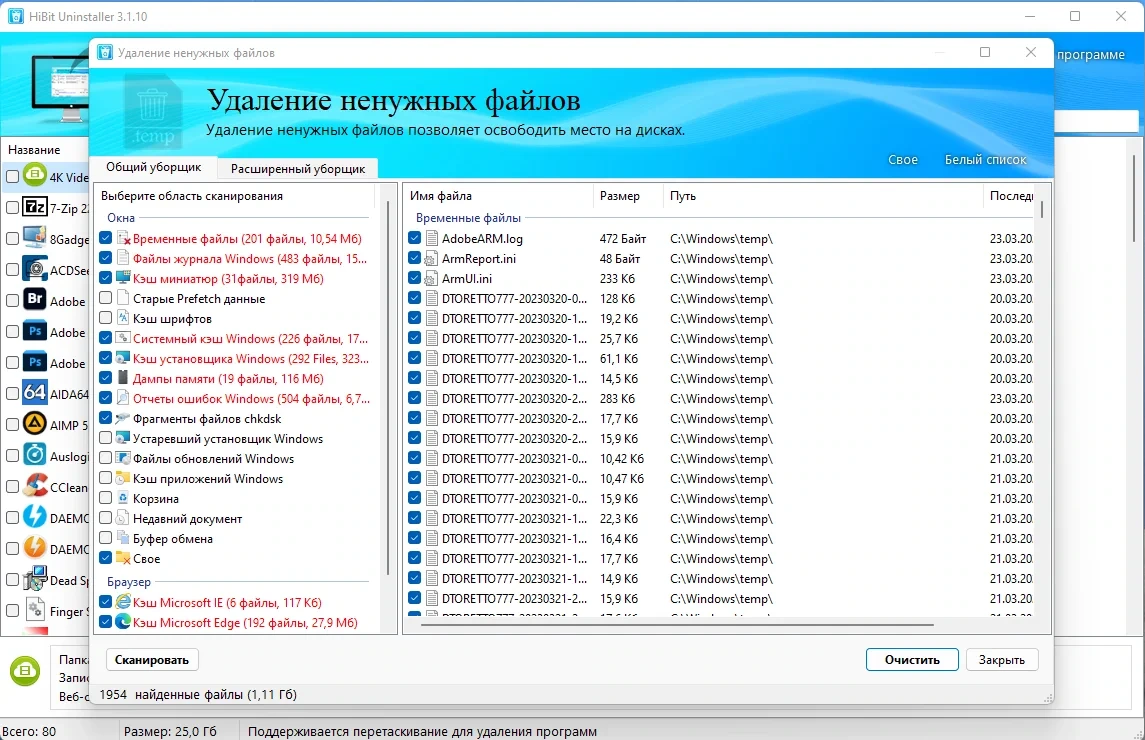Enable Кэш шрифтов checkbox
This screenshot has width=1145, height=740.
pyautogui.click(x=105, y=318)
